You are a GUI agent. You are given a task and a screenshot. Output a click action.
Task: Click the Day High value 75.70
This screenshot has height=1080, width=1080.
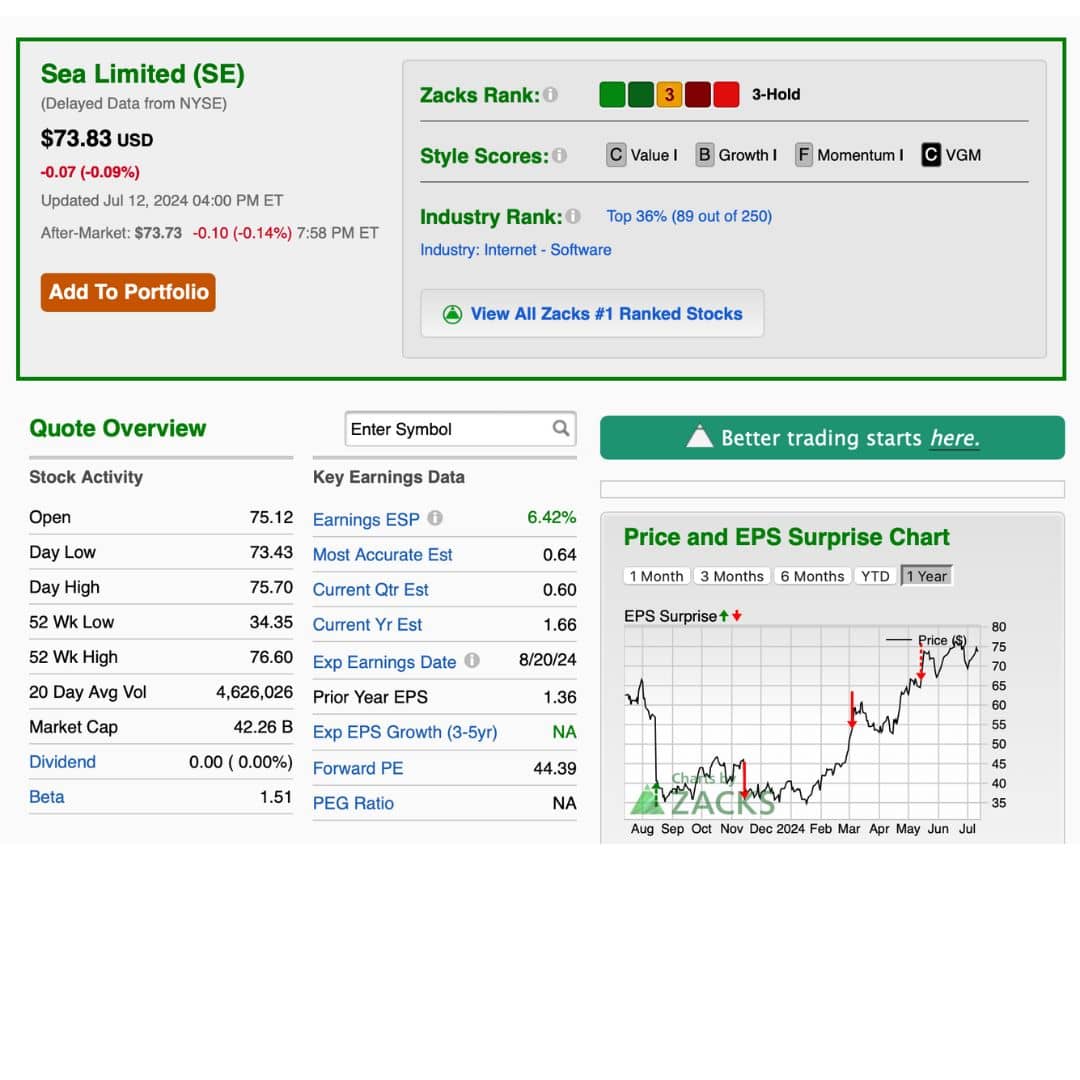pyautogui.click(x=271, y=587)
